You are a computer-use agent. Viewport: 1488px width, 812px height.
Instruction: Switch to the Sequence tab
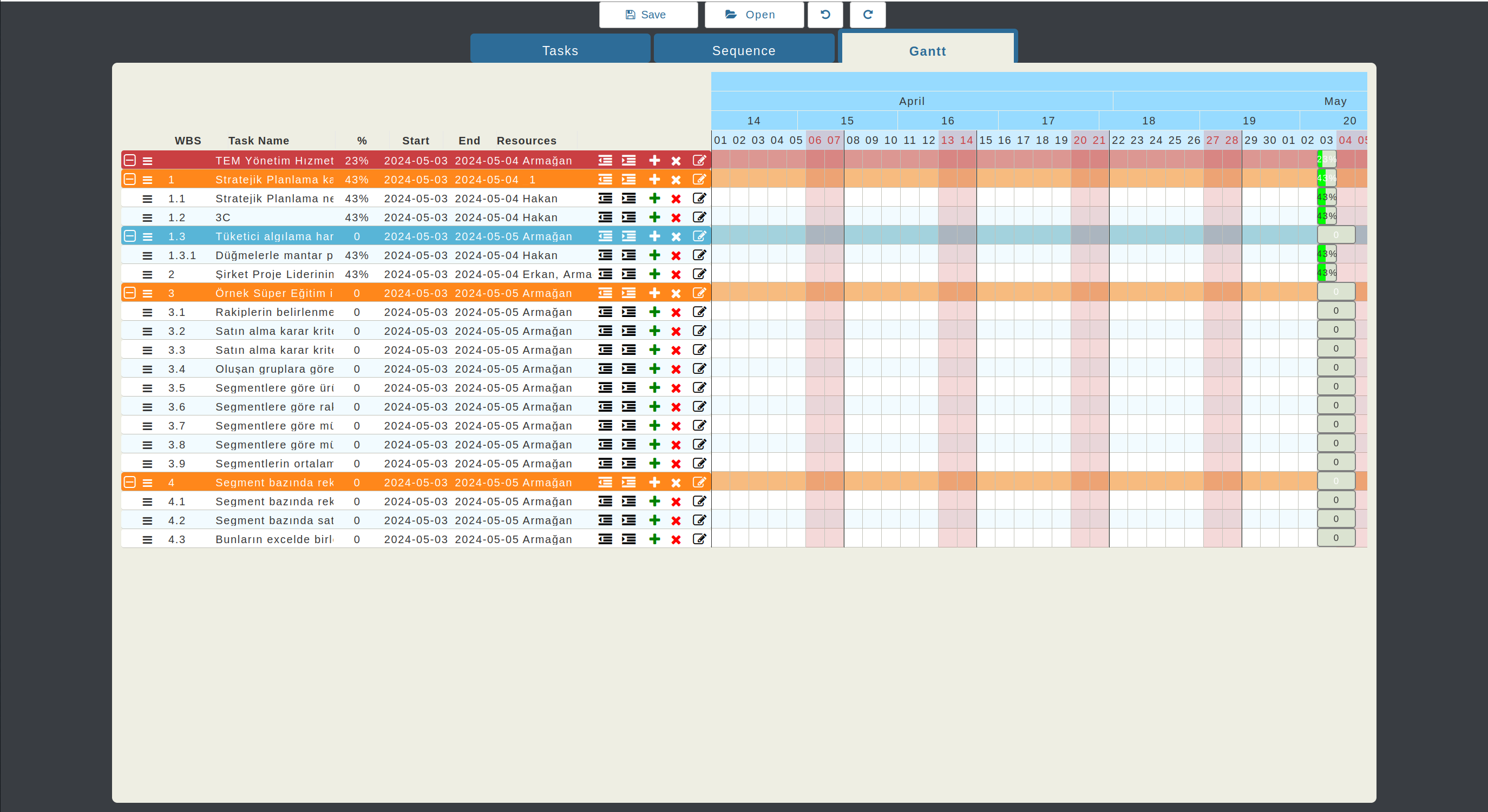(743, 51)
